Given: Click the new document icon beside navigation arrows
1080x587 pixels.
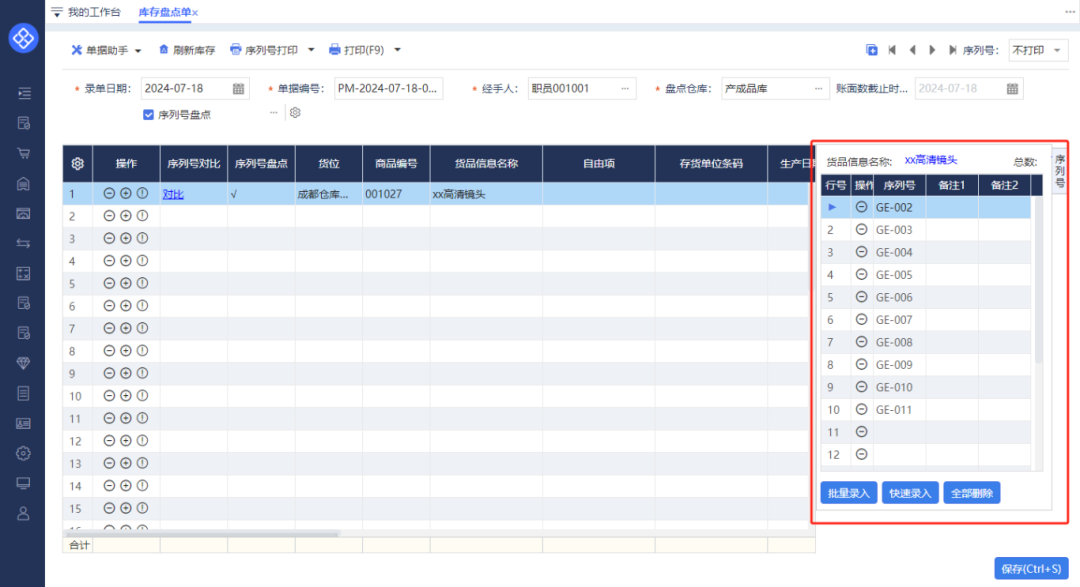Looking at the screenshot, I should pos(872,50).
